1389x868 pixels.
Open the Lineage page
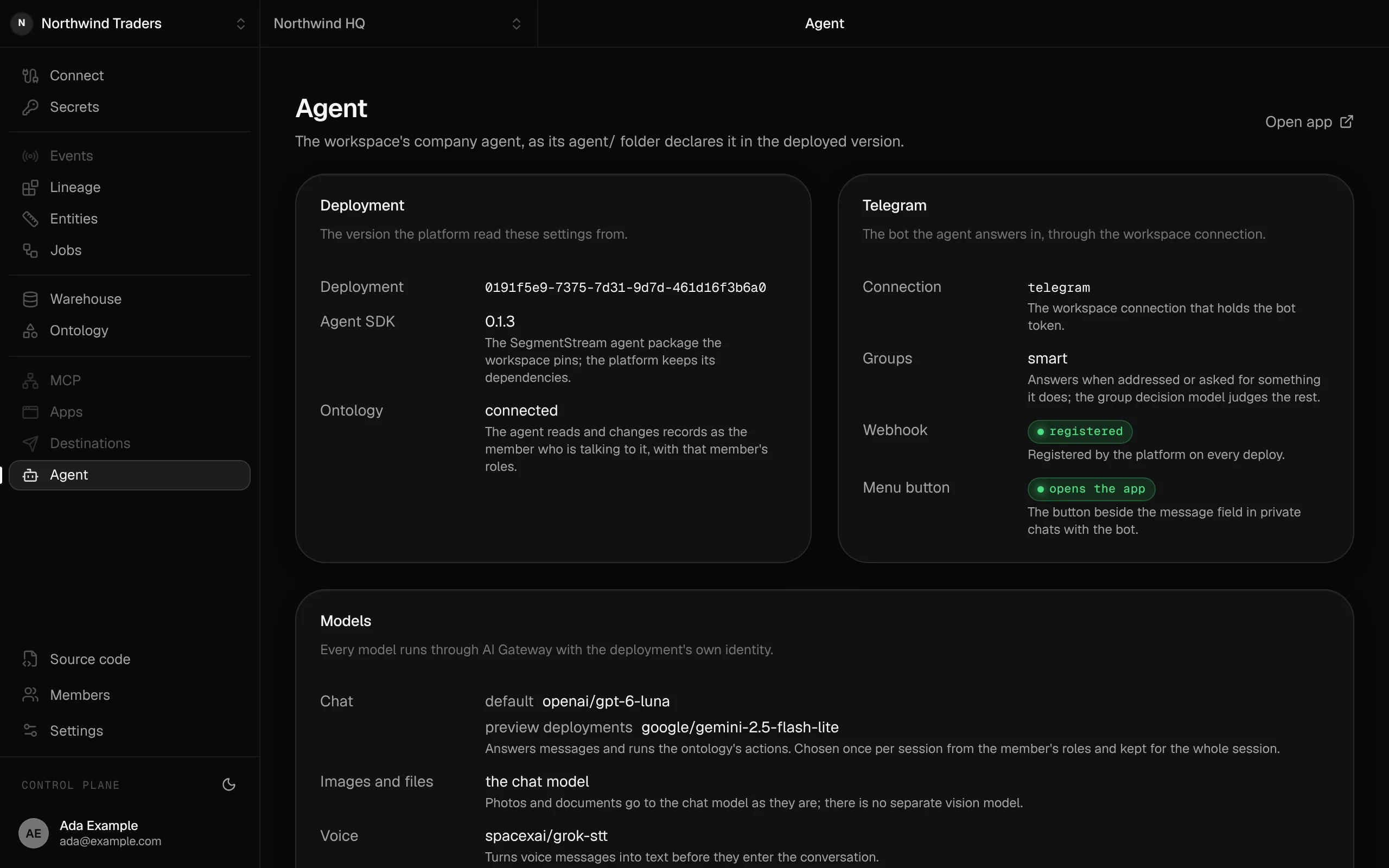click(130, 187)
